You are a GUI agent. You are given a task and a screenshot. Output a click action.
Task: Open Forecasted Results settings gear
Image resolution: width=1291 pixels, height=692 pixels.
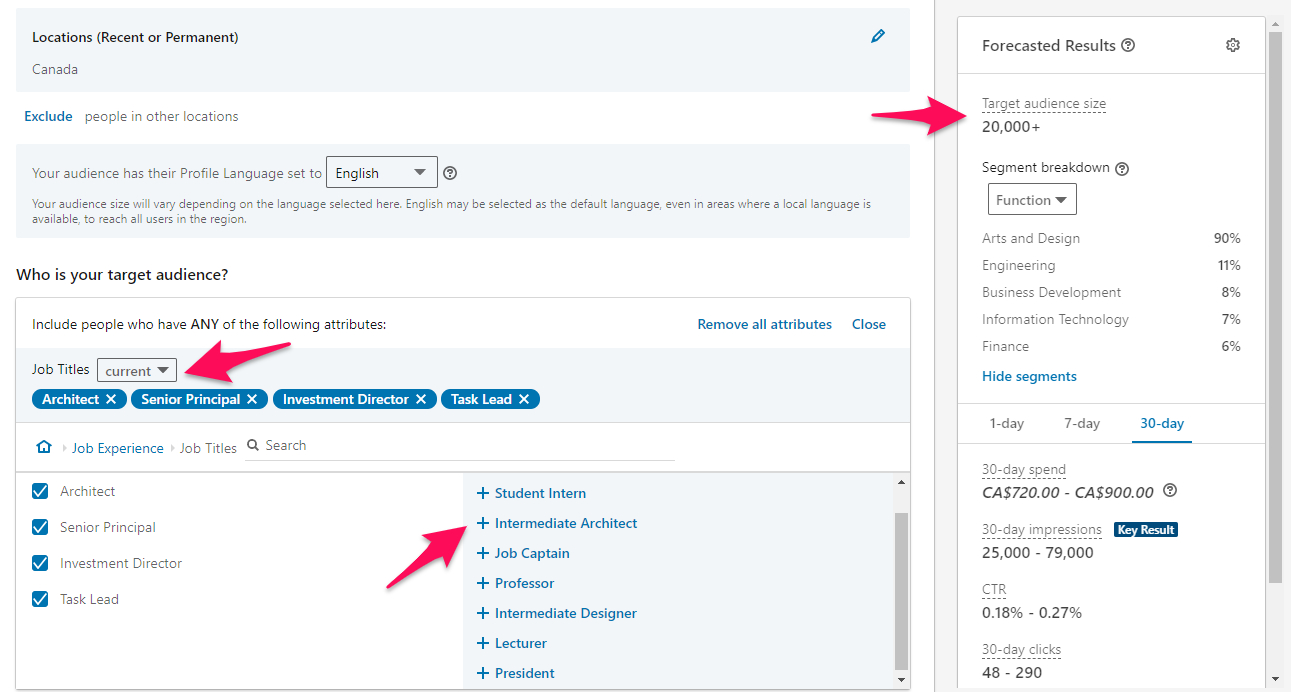point(1233,45)
